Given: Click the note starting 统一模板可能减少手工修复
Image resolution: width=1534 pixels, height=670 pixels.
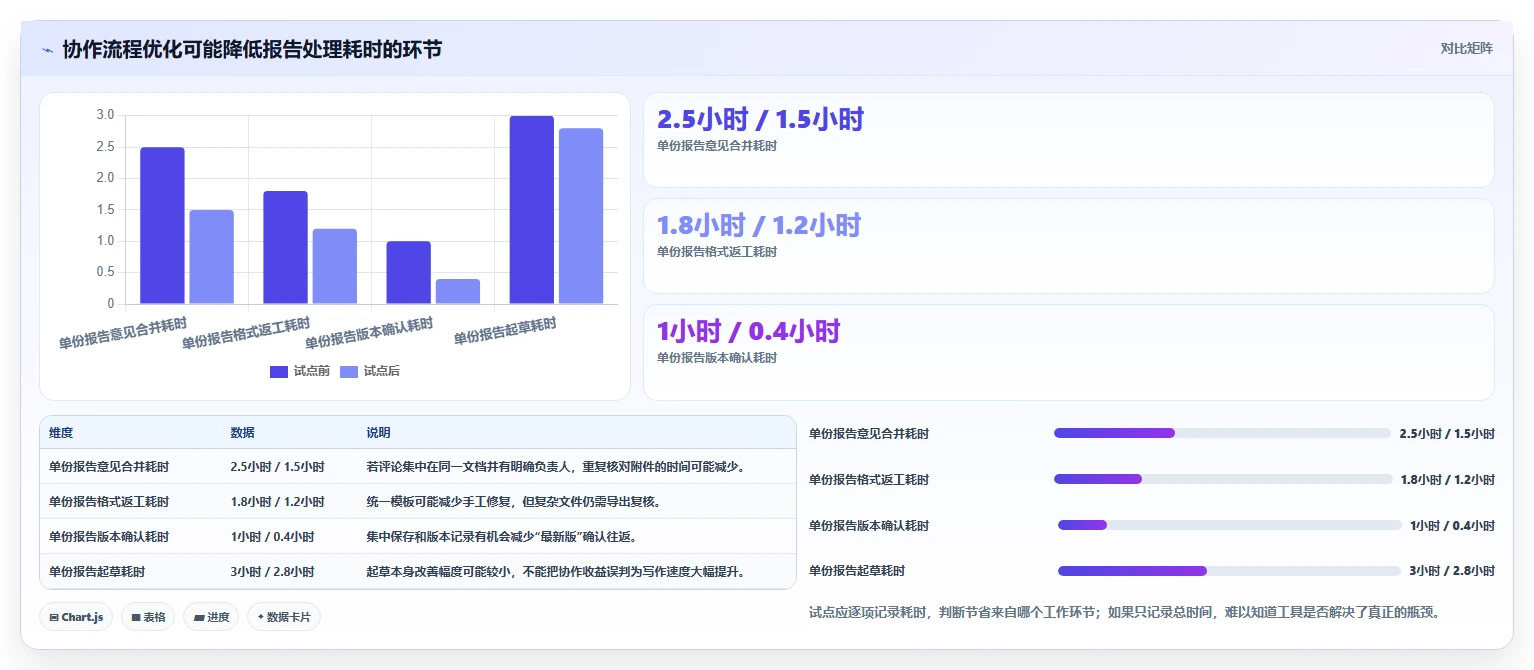Looking at the screenshot, I should point(513,502).
